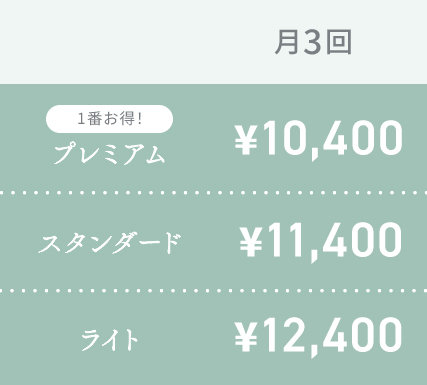Click the 回 character in header
The width and height of the screenshot is (427, 385).
pos(339,42)
